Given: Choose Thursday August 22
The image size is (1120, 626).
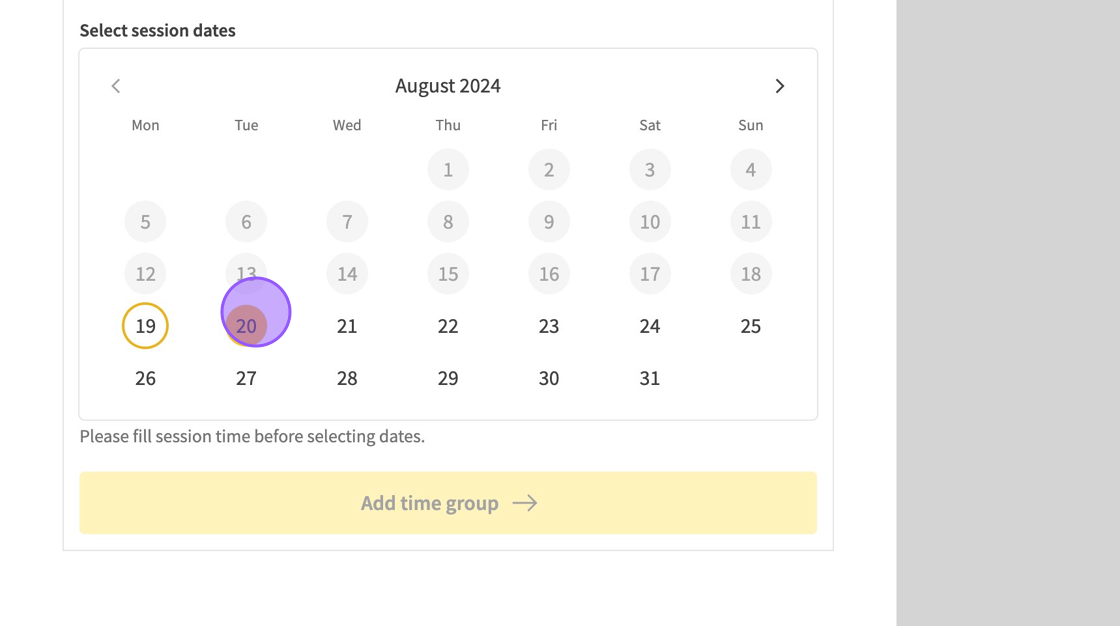Looking at the screenshot, I should tap(448, 326).
